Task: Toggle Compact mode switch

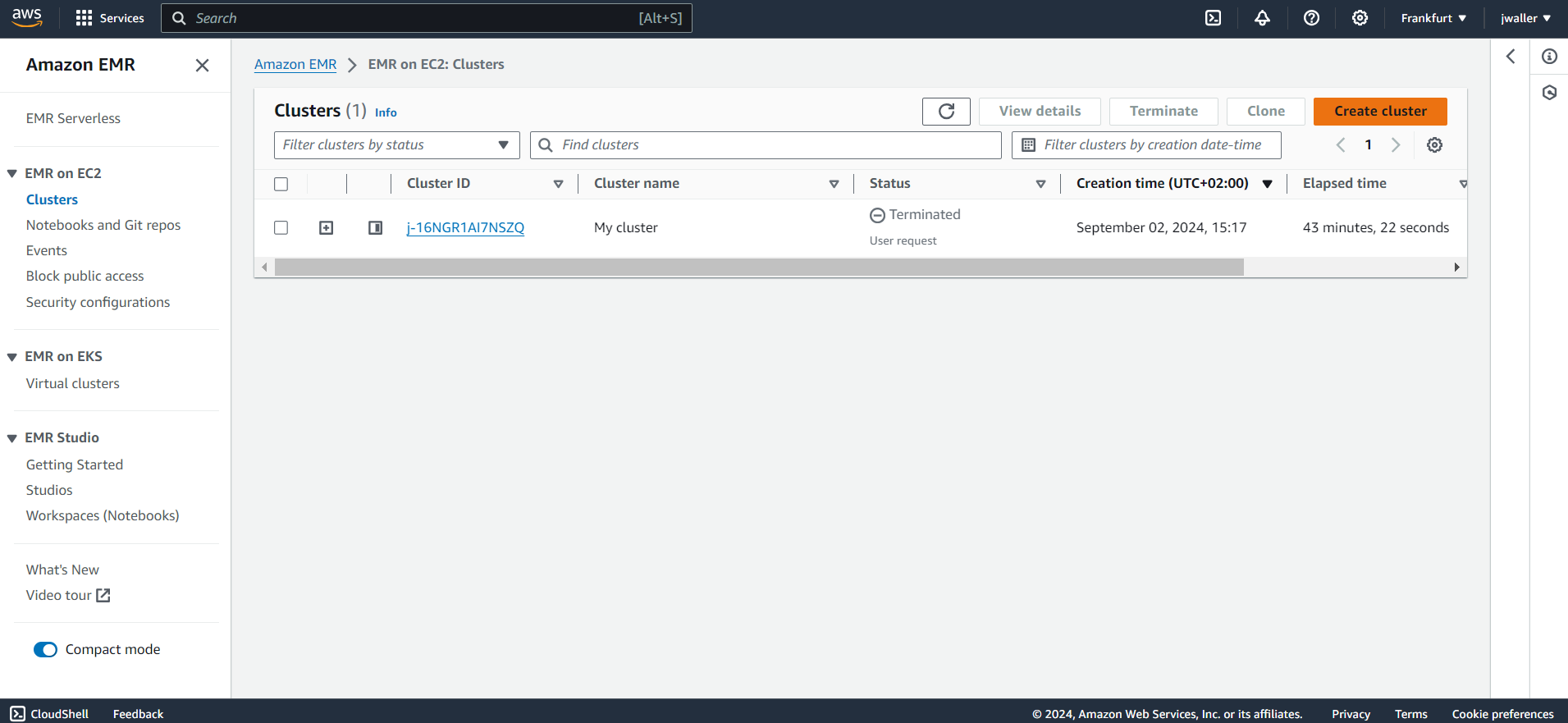Action: tap(45, 650)
